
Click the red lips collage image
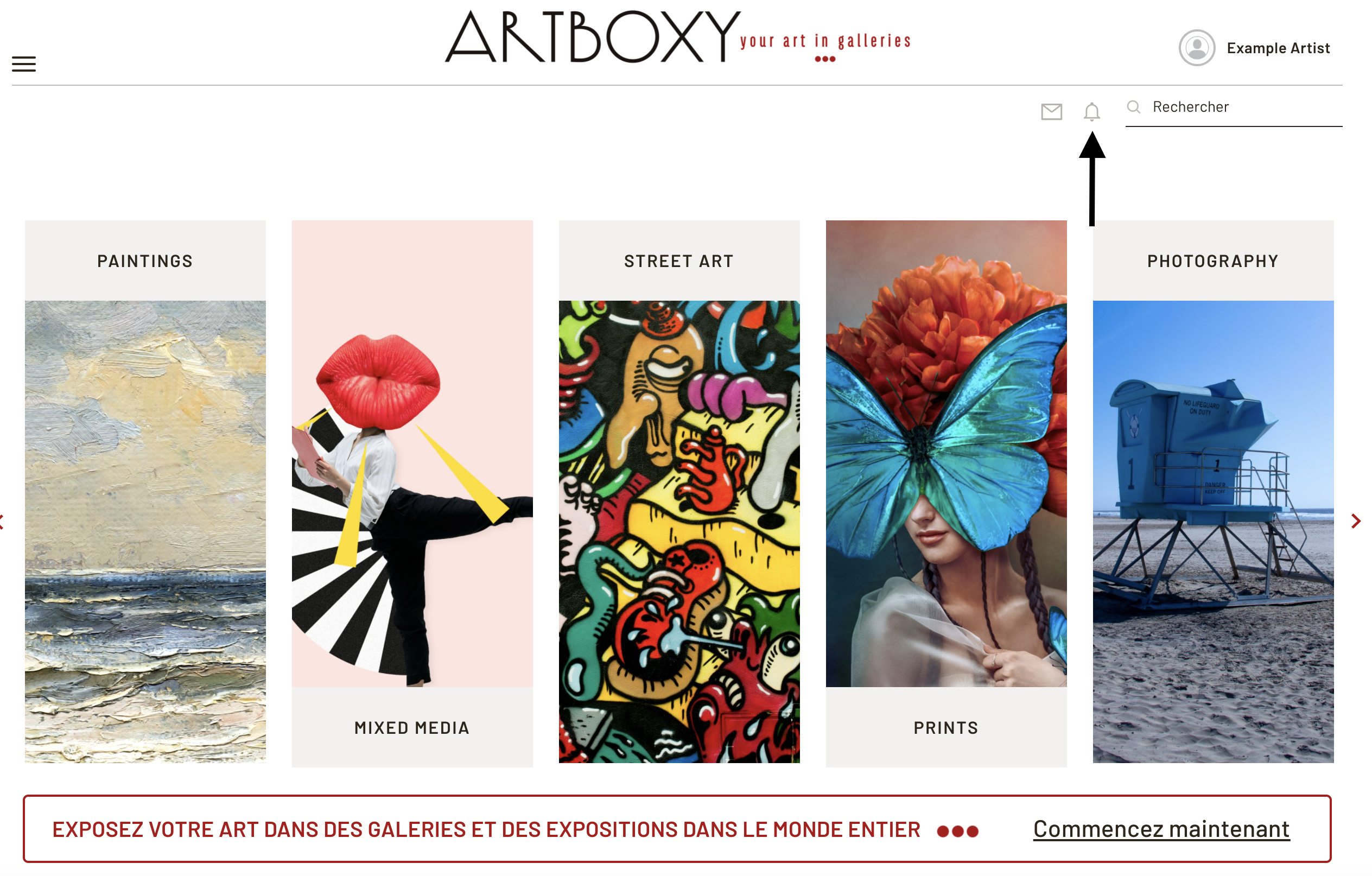pyautogui.click(x=412, y=454)
